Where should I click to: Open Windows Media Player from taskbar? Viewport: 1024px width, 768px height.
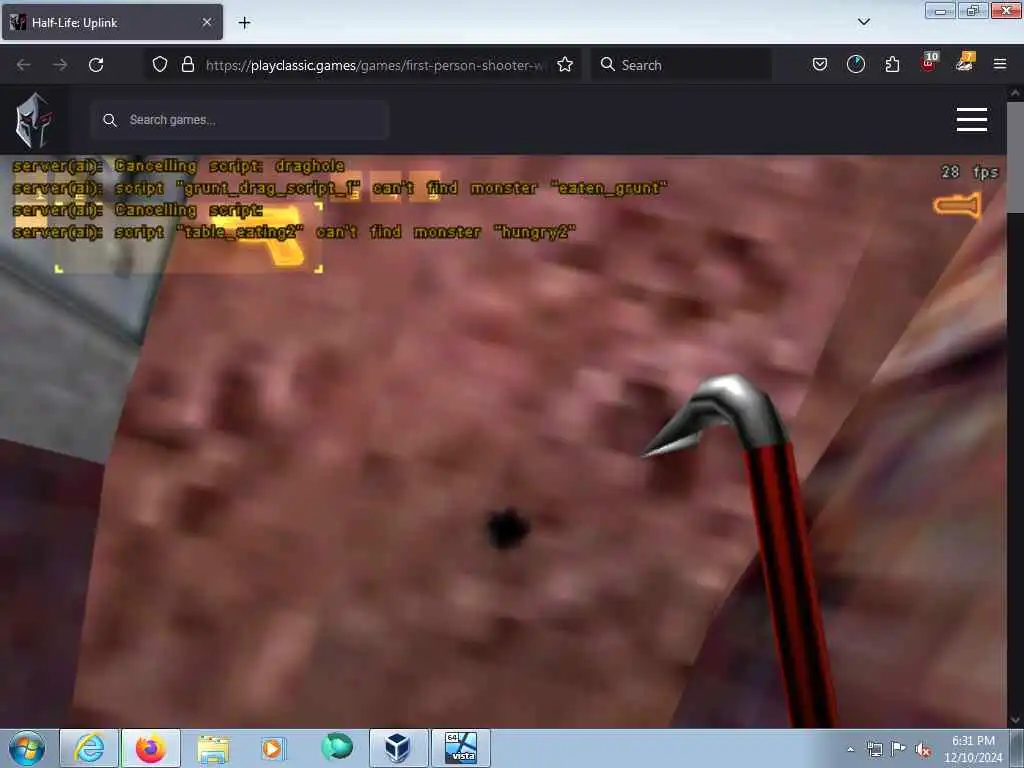pos(272,748)
